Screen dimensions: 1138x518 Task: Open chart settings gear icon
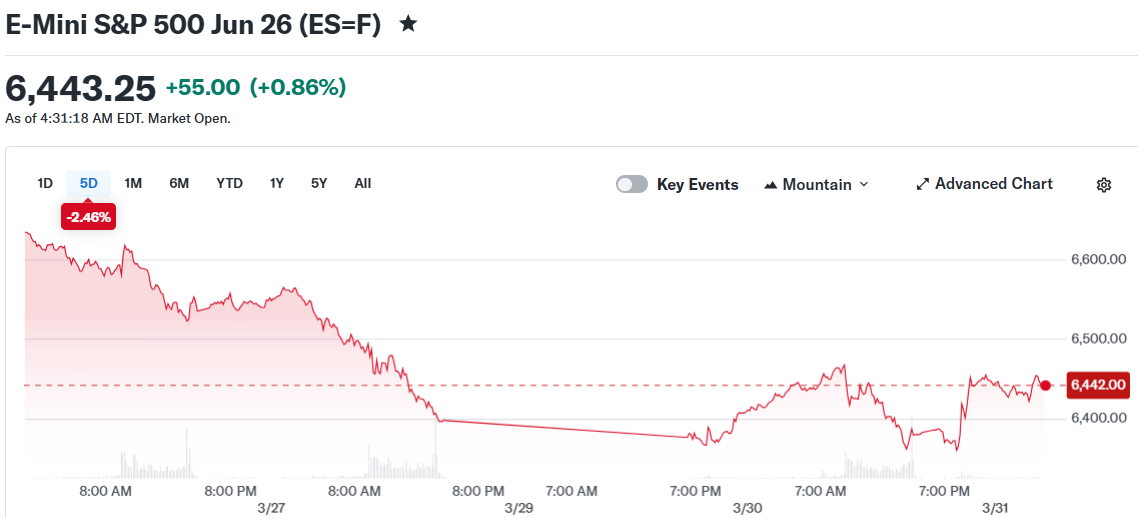click(x=1103, y=185)
